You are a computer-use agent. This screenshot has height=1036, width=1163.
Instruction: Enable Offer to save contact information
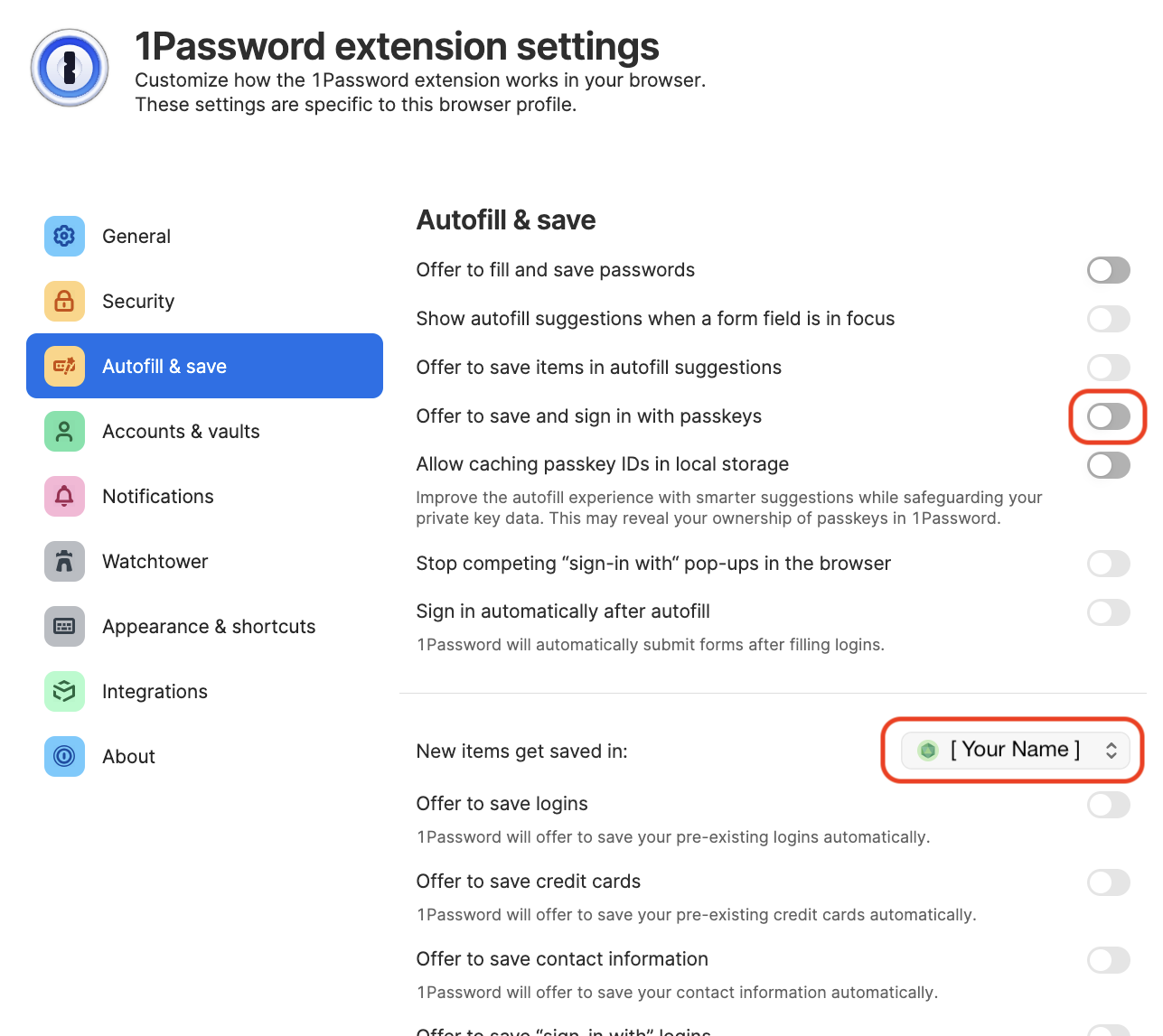tap(1109, 960)
